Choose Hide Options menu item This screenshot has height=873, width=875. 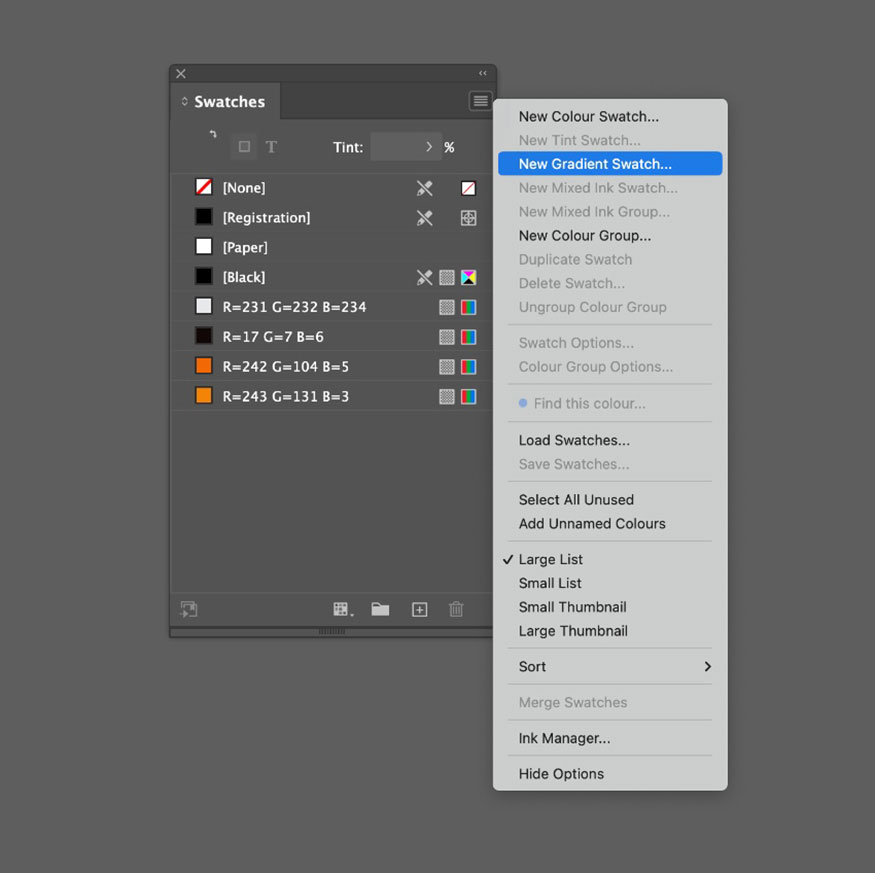(610, 774)
